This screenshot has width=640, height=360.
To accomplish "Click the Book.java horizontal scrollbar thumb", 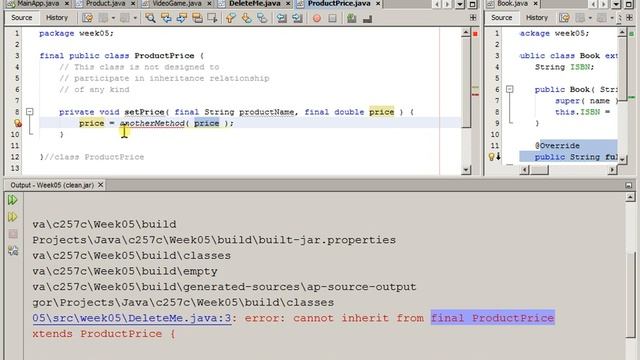I will pyautogui.click(x=540, y=170).
